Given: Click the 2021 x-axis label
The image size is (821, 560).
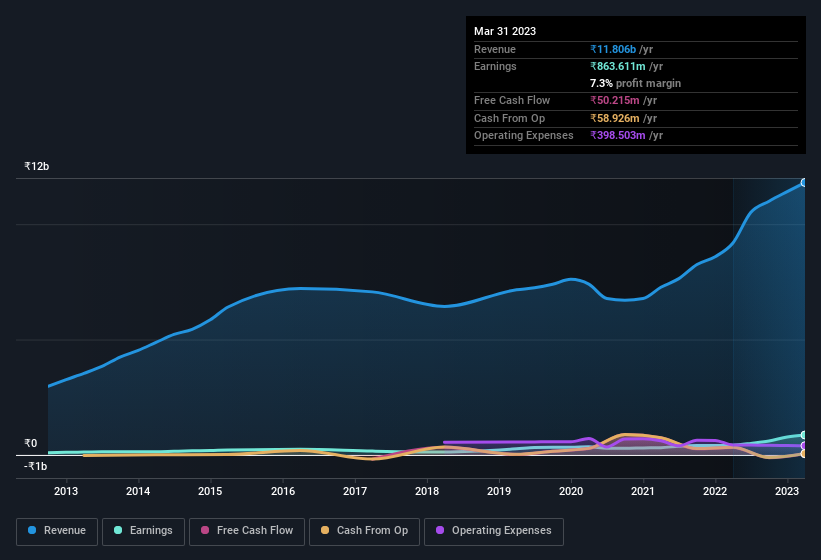Looking at the screenshot, I should point(643,491).
